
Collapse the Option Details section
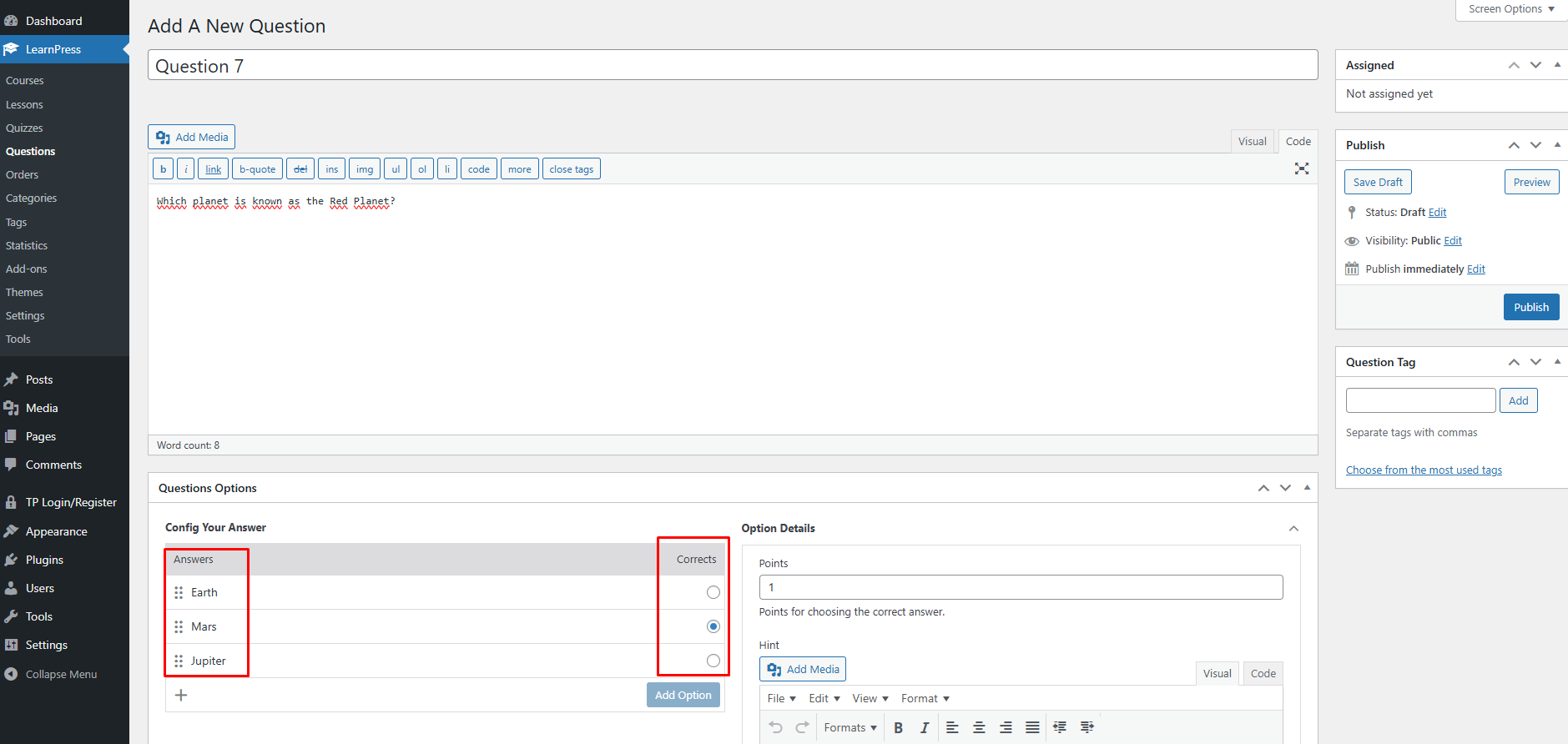[x=1293, y=529]
